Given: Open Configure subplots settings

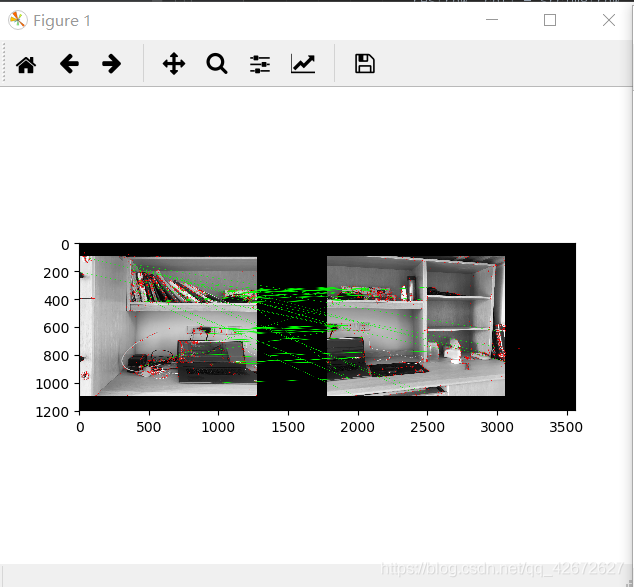Looking at the screenshot, I should pyautogui.click(x=260, y=64).
